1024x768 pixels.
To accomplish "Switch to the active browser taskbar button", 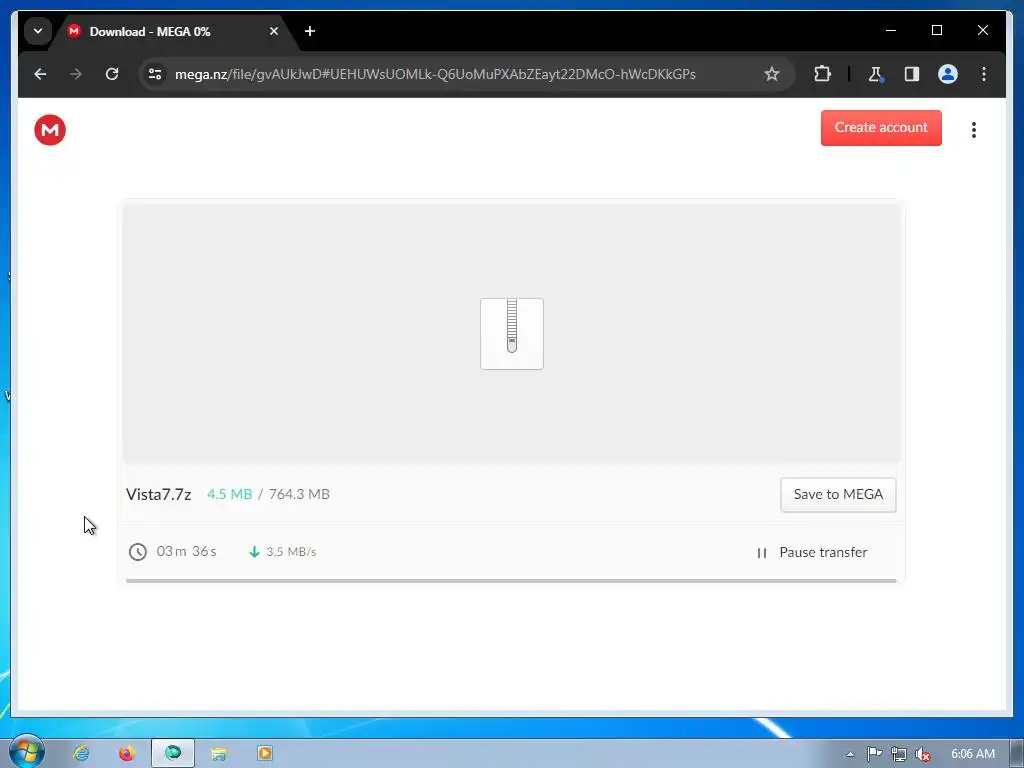I will 173,753.
